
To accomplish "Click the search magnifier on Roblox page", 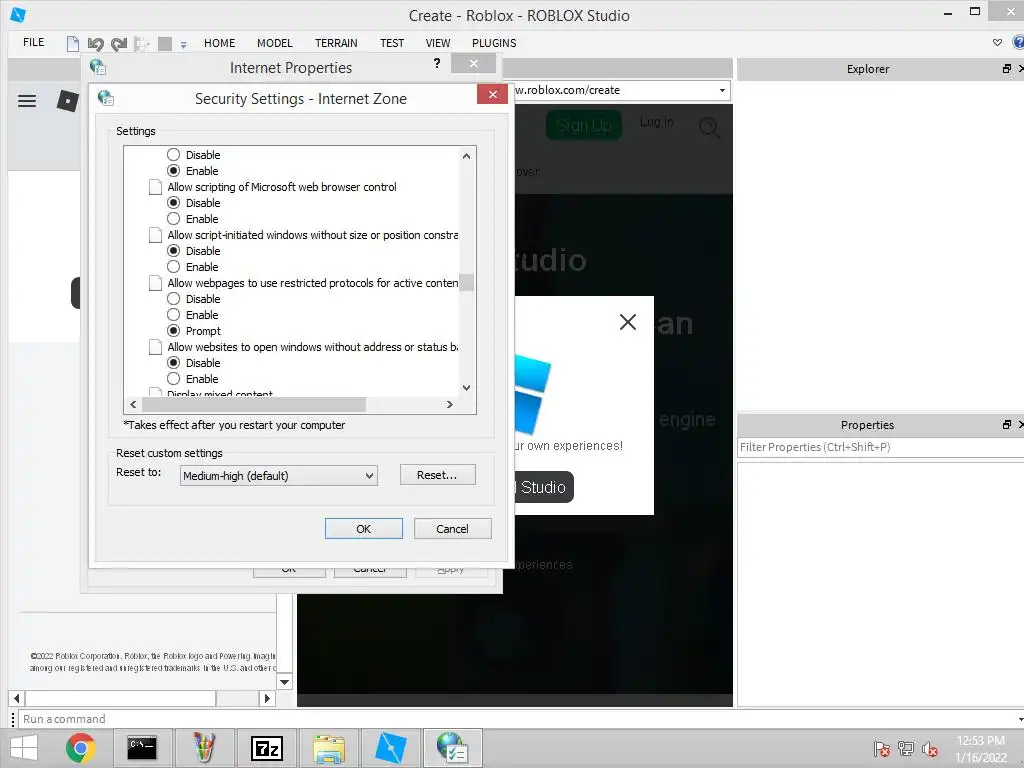I will 709,127.
